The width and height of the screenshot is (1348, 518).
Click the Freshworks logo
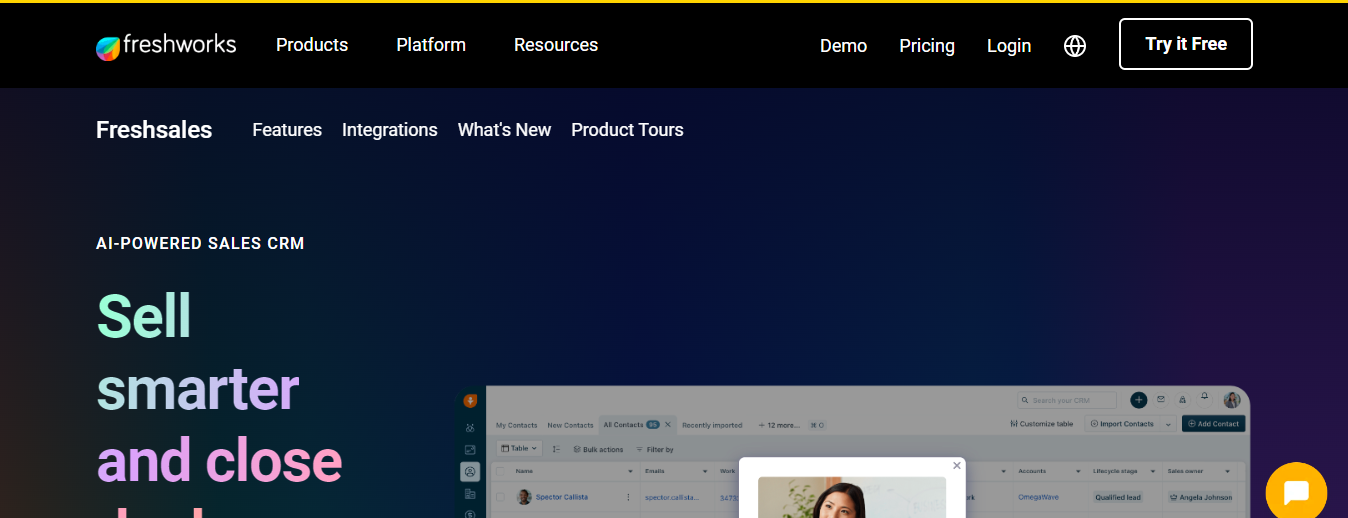coord(166,45)
